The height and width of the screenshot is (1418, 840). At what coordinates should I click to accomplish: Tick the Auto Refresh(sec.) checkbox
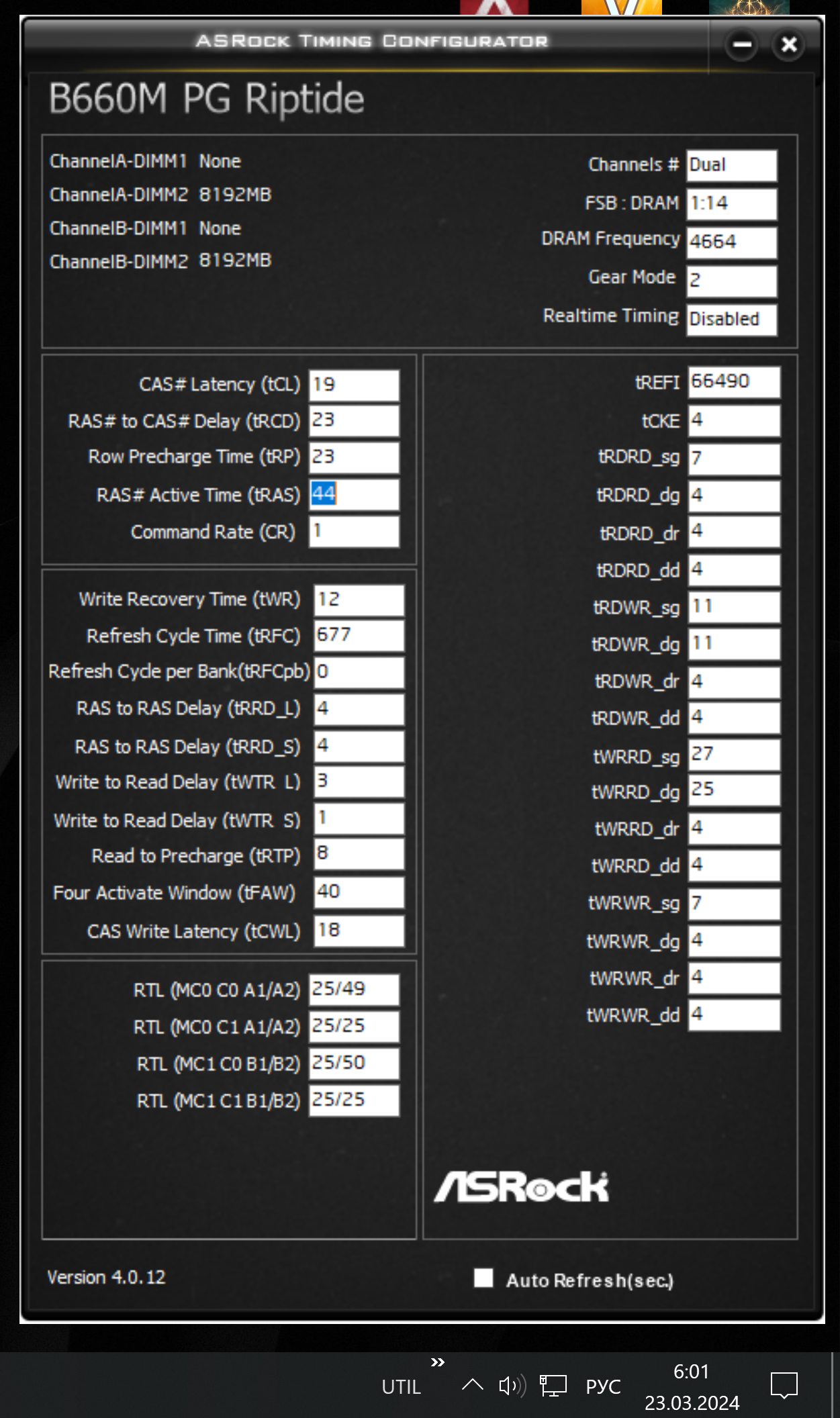pos(483,1278)
